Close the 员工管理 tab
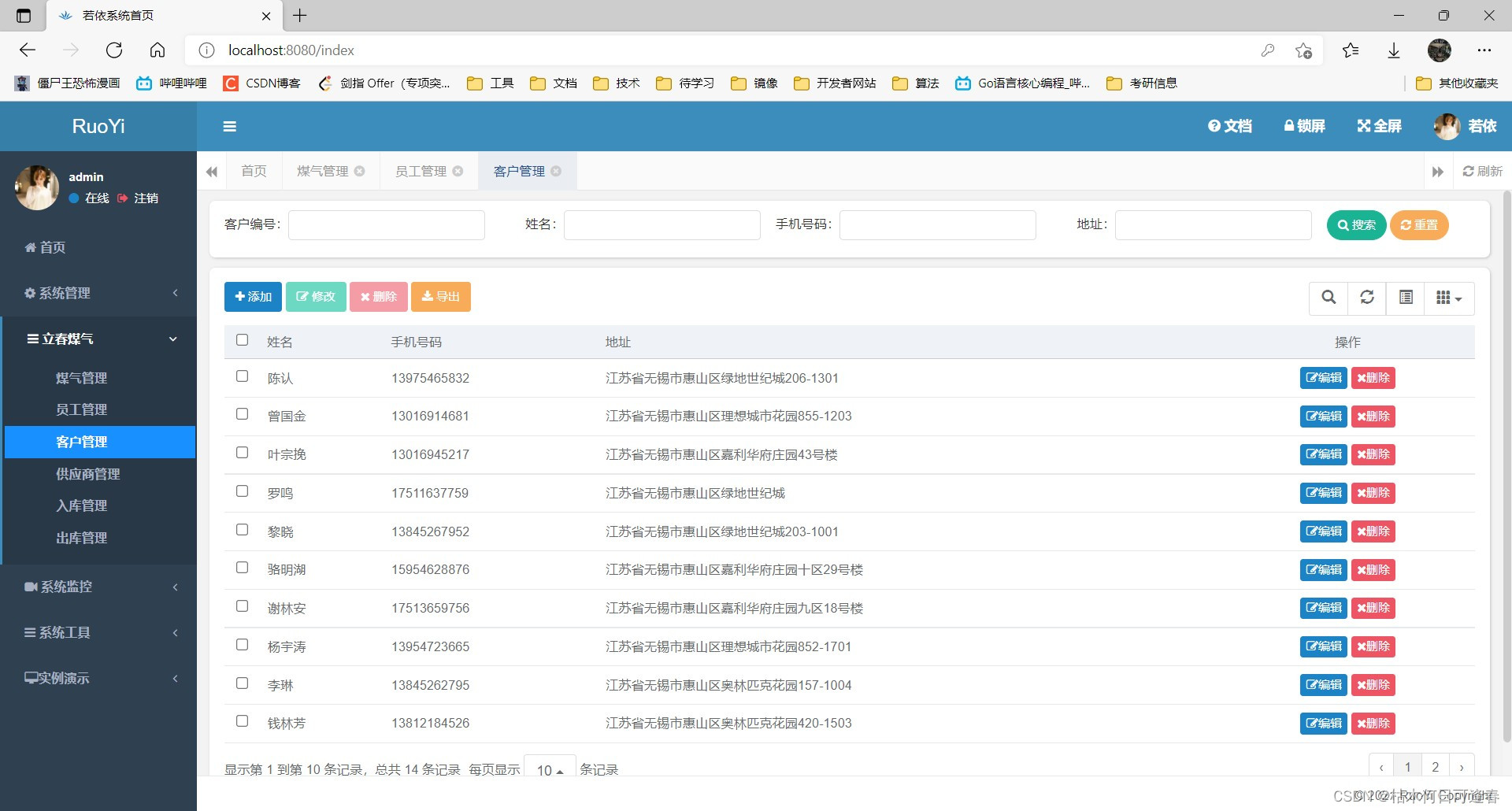This screenshot has height=811, width=1512. click(x=458, y=171)
